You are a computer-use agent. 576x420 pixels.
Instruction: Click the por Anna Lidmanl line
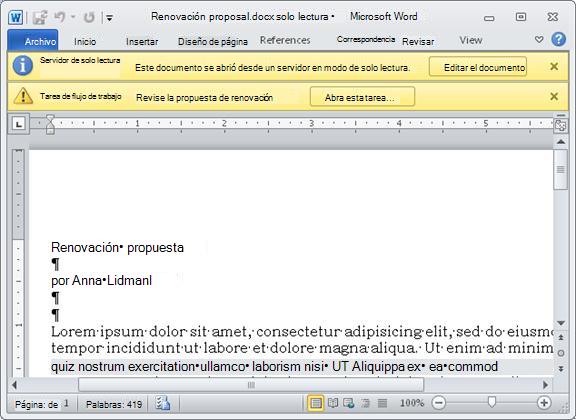101,281
